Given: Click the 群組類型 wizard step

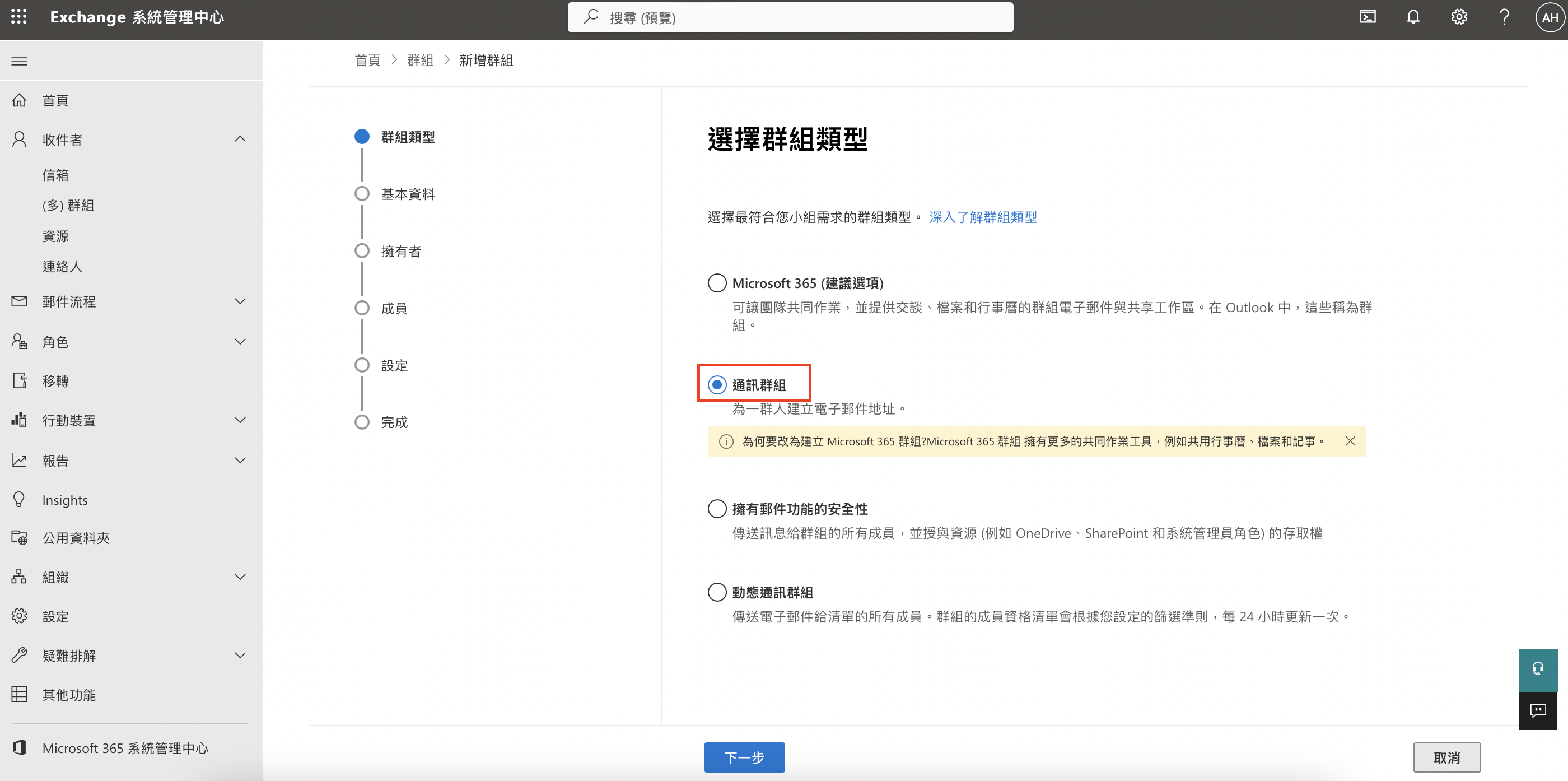Looking at the screenshot, I should coord(408,137).
